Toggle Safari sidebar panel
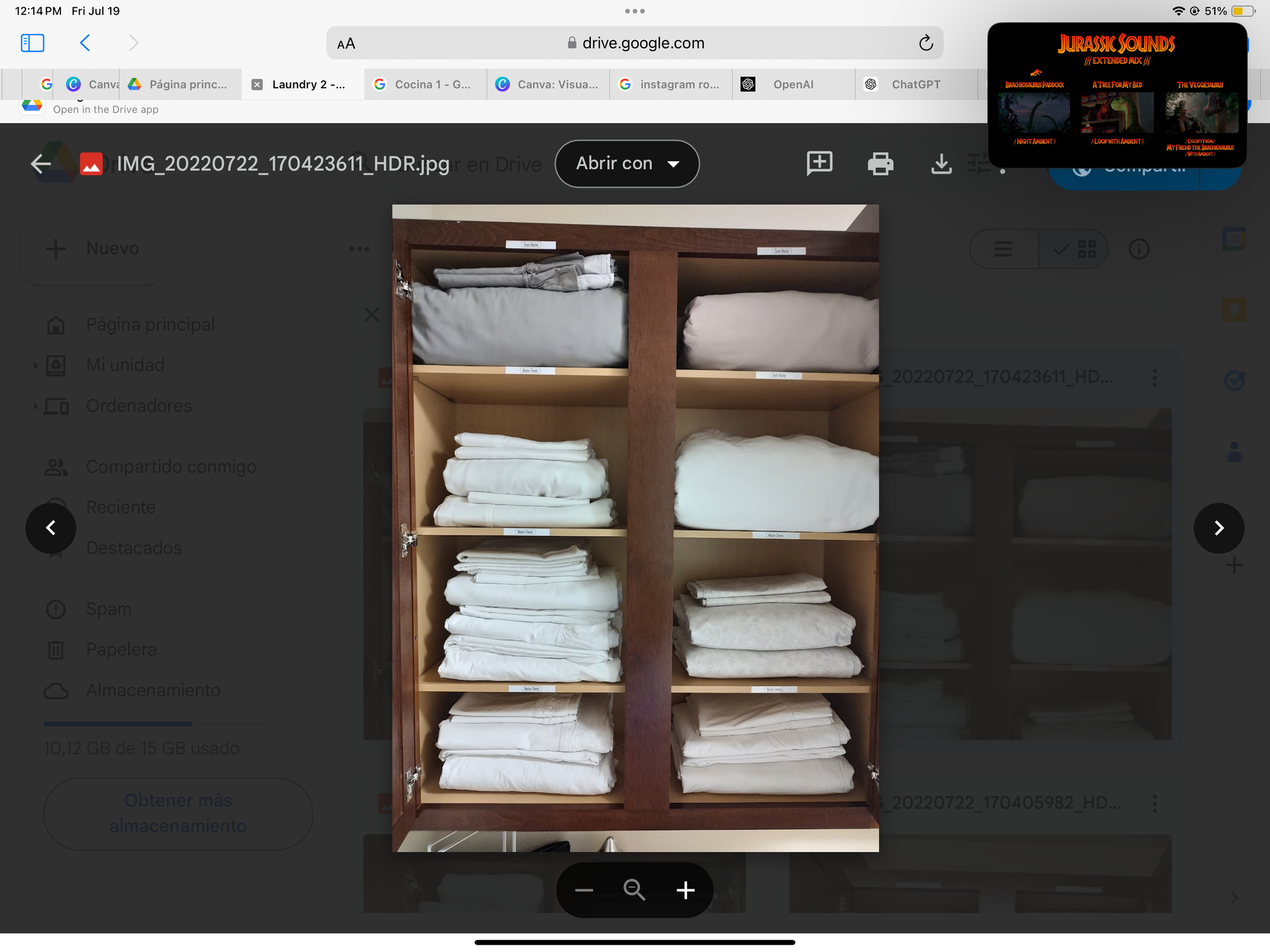Image resolution: width=1270 pixels, height=952 pixels. [x=33, y=43]
